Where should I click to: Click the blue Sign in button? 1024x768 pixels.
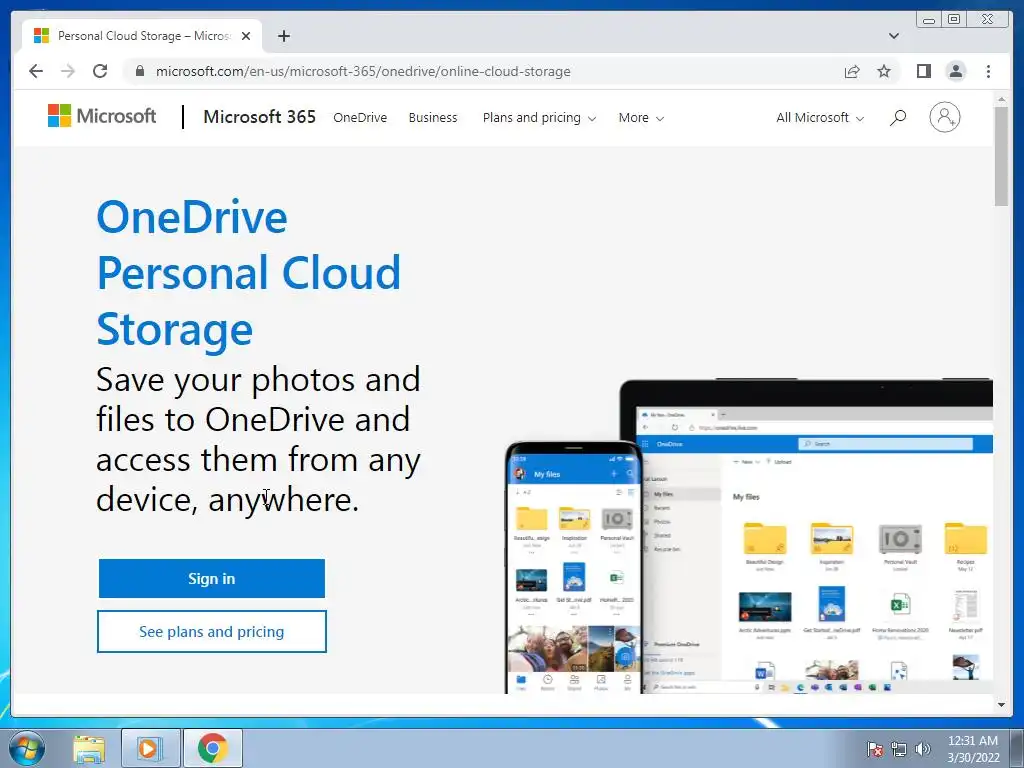tap(212, 579)
